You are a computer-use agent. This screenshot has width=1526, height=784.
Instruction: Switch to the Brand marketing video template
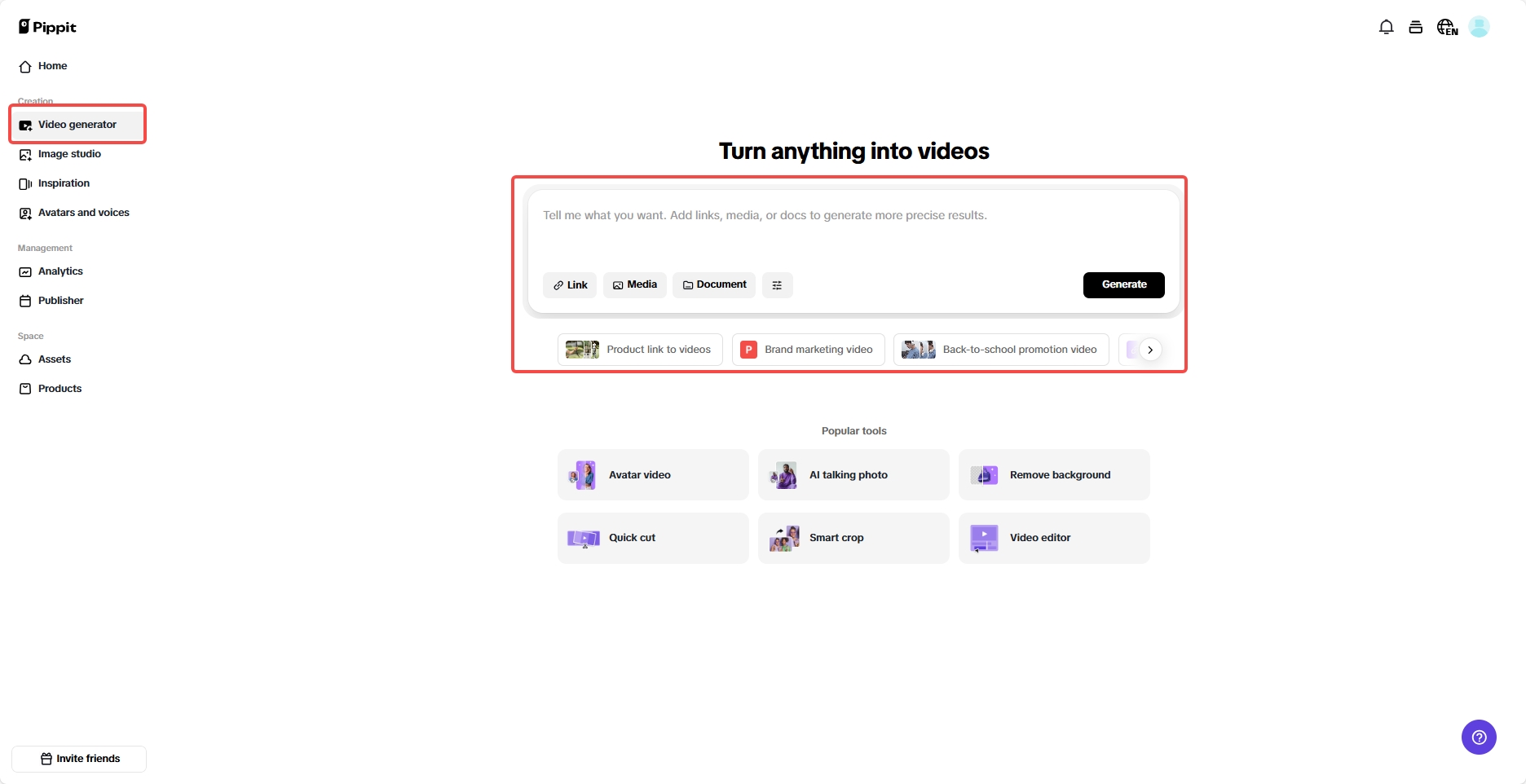[x=808, y=349]
